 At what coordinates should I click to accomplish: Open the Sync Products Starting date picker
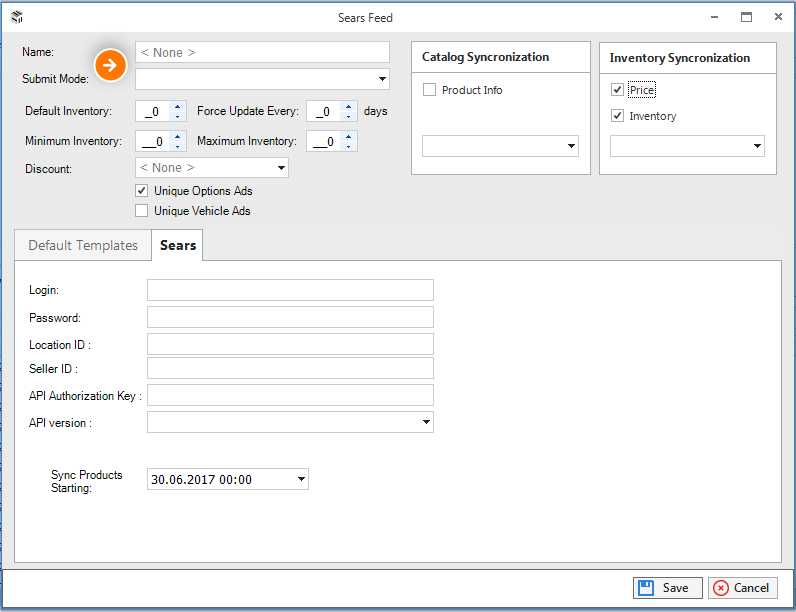(x=301, y=479)
